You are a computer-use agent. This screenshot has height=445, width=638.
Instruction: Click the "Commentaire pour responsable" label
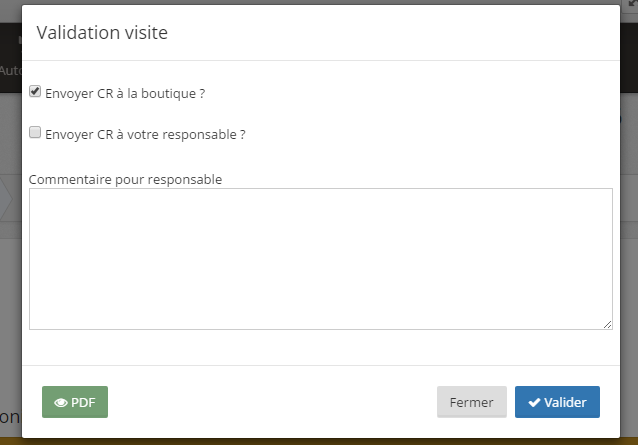(x=126, y=179)
